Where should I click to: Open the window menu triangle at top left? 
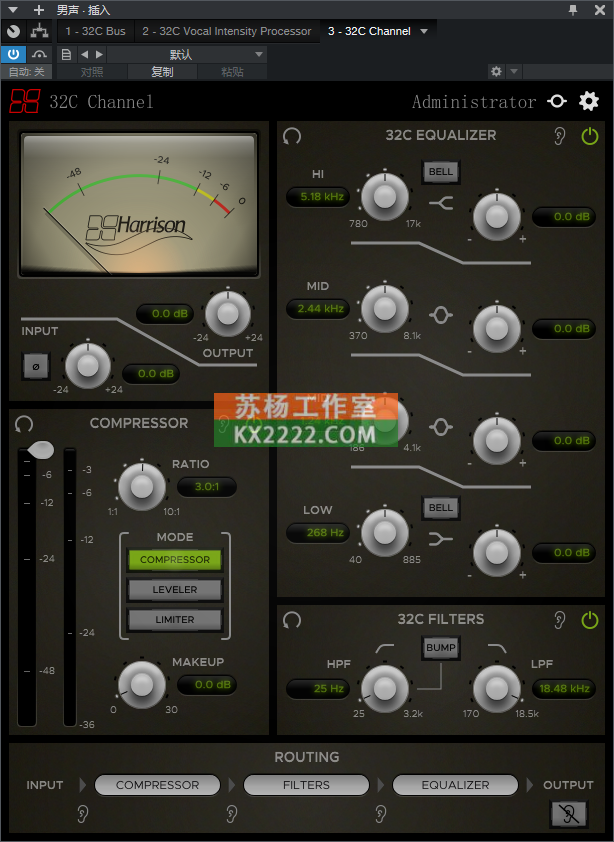tap(13, 10)
